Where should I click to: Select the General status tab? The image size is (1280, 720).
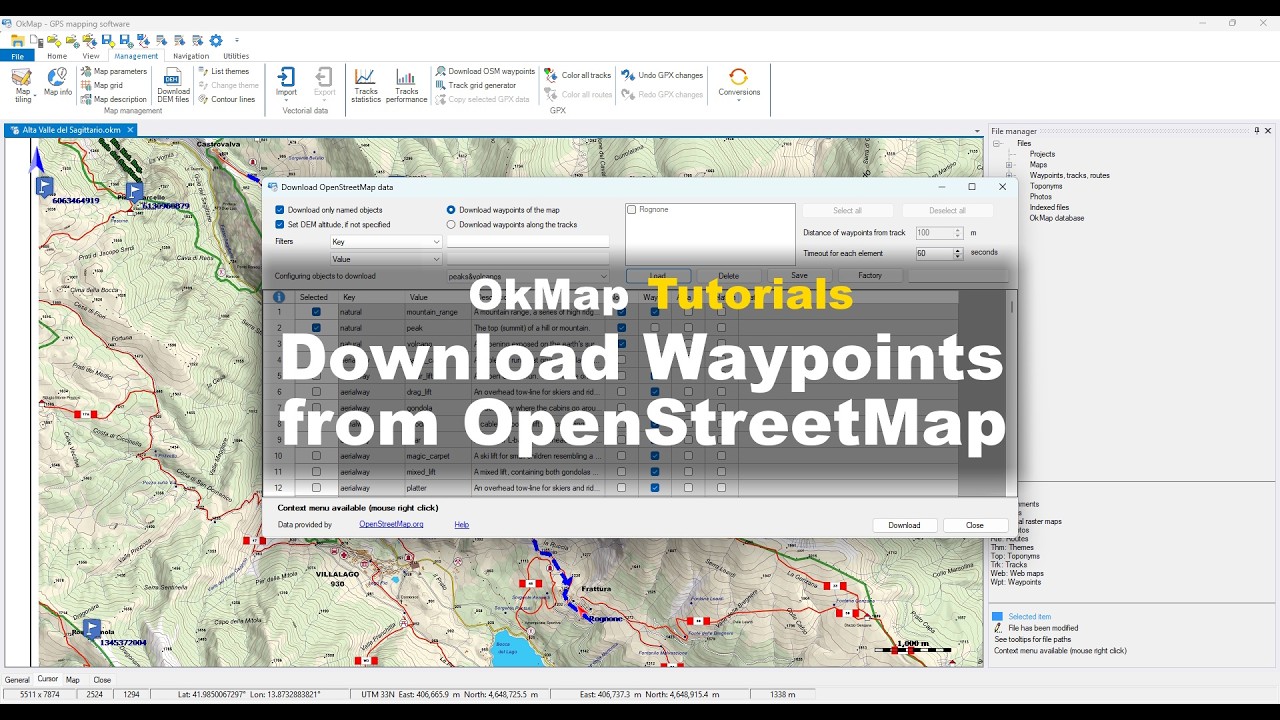click(x=17, y=679)
